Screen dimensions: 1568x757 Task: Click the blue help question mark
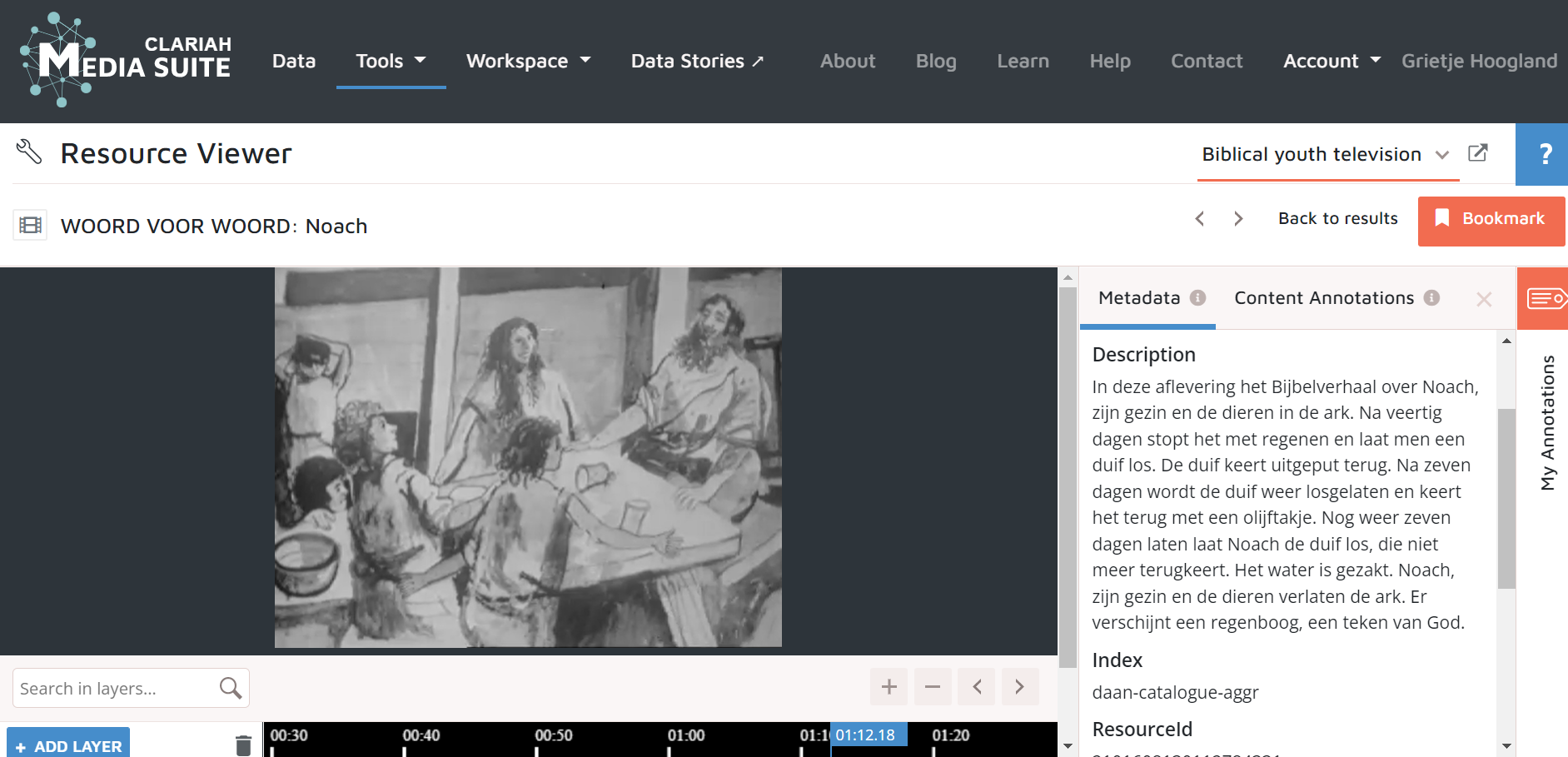(1544, 154)
